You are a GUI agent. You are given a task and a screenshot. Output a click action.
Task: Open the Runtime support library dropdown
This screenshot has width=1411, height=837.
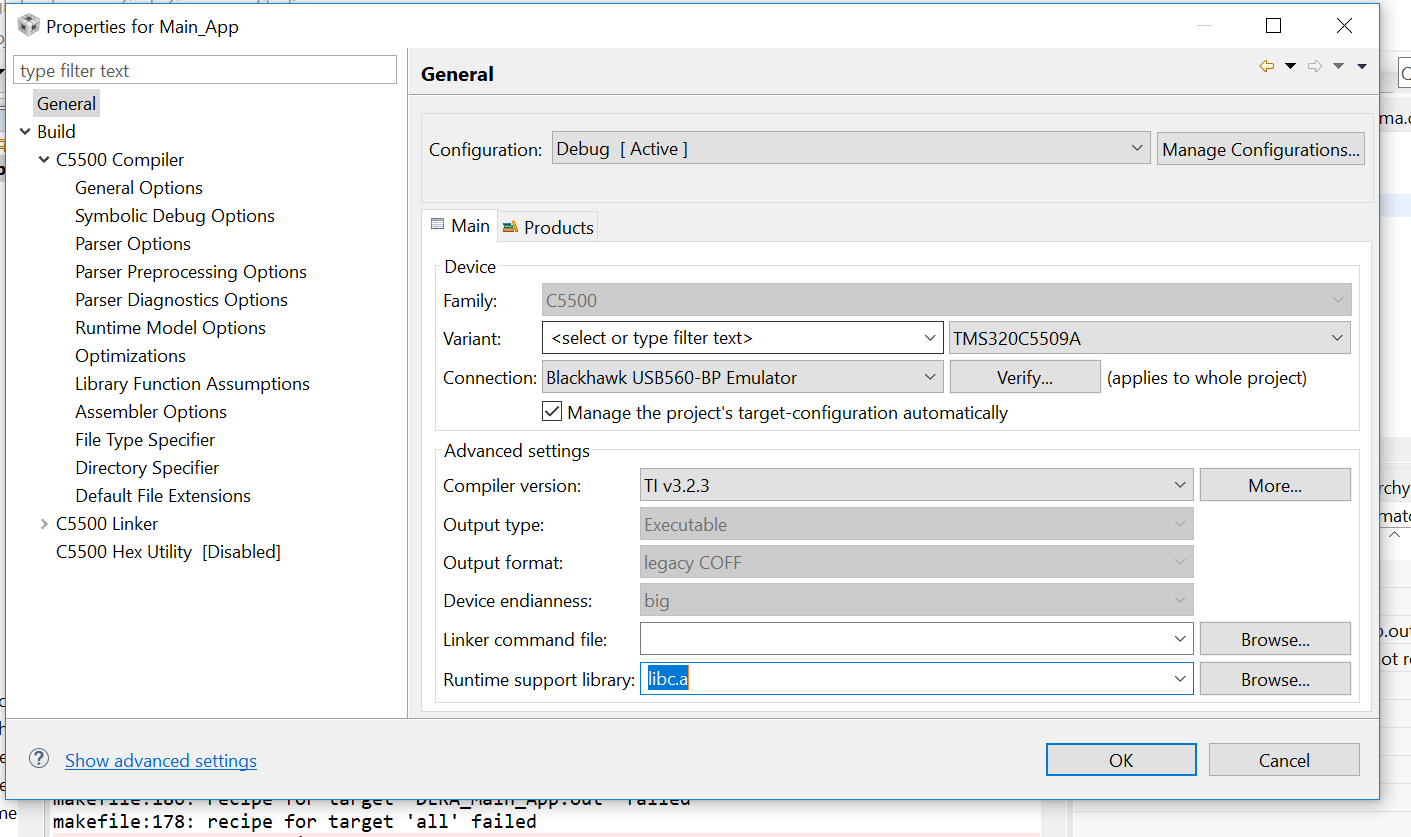tap(1181, 679)
